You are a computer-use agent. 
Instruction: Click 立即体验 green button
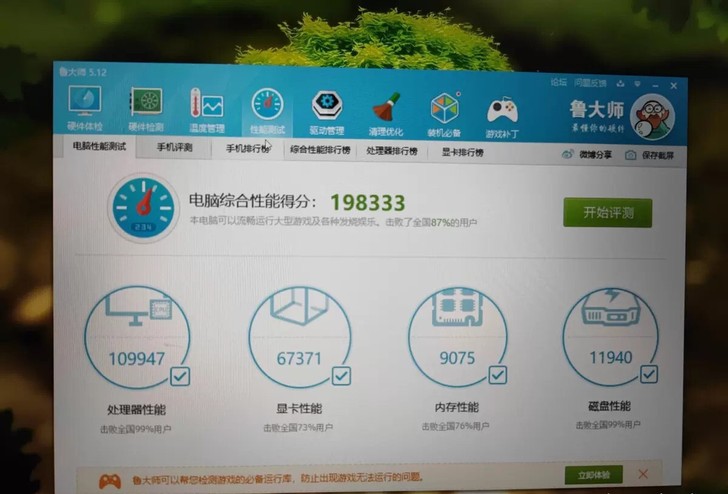(594, 475)
